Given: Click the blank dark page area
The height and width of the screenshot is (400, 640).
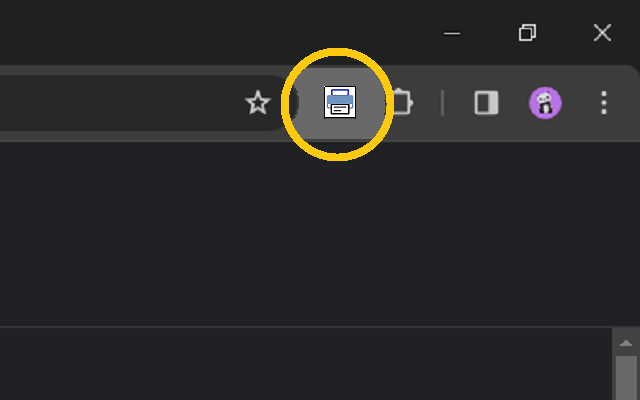Looking at the screenshot, I should click(306, 235).
